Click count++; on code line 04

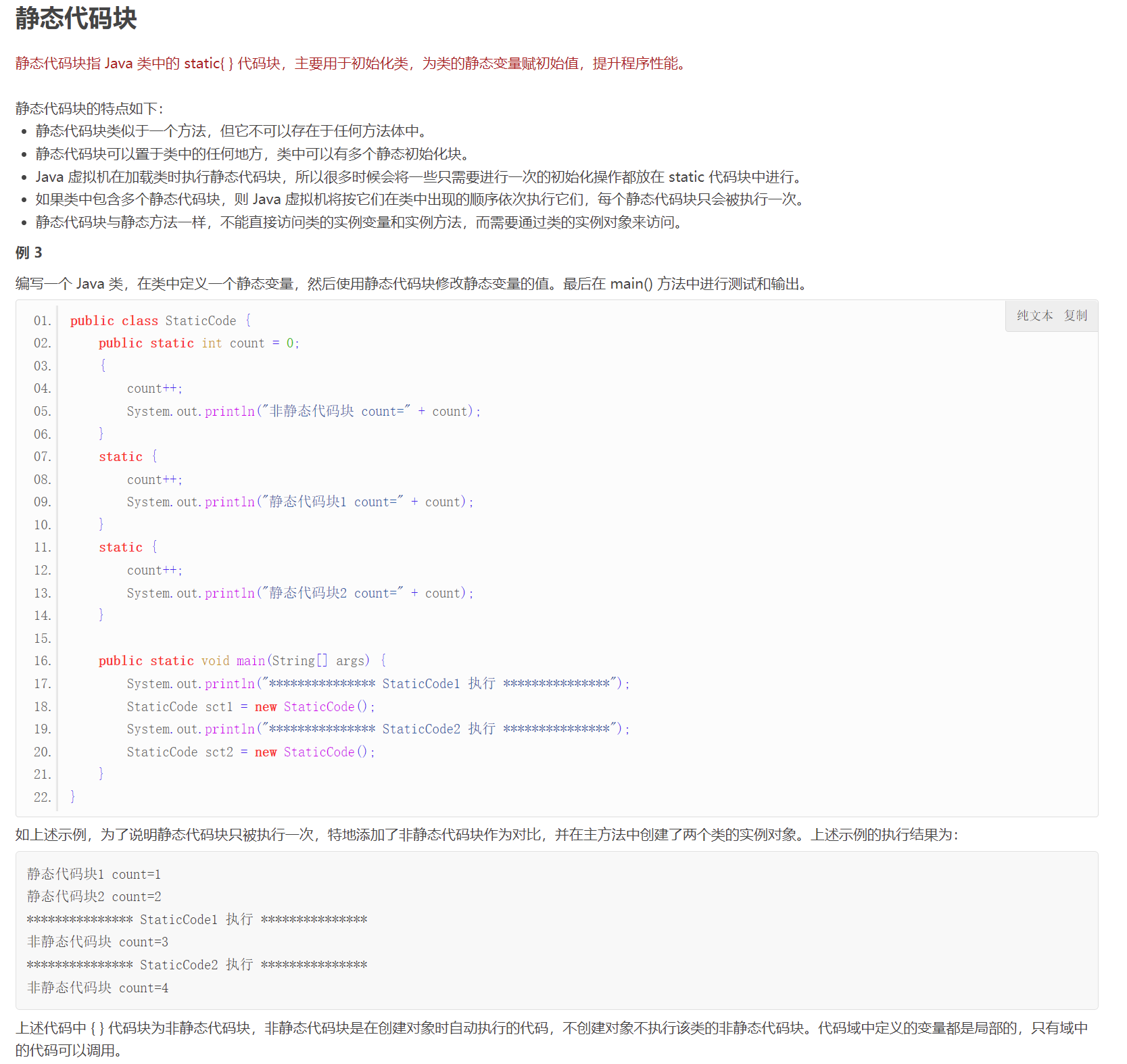click(x=155, y=389)
